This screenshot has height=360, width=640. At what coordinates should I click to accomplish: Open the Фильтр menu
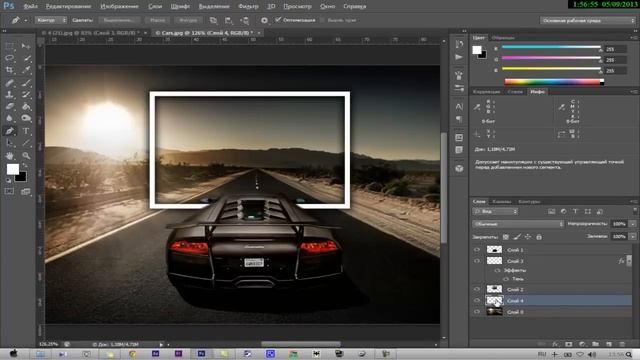coord(248,7)
